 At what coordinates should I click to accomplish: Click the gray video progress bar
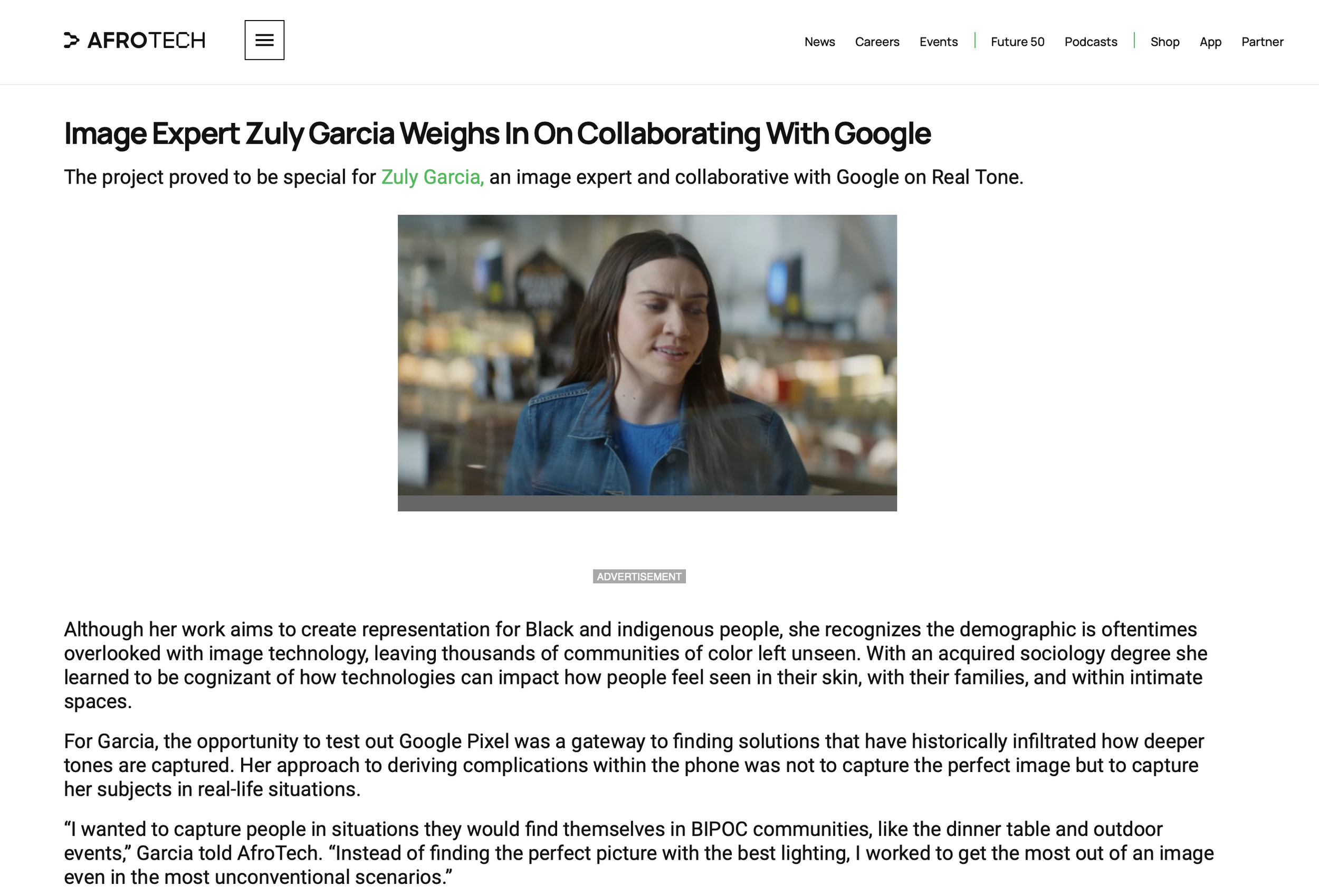[647, 503]
